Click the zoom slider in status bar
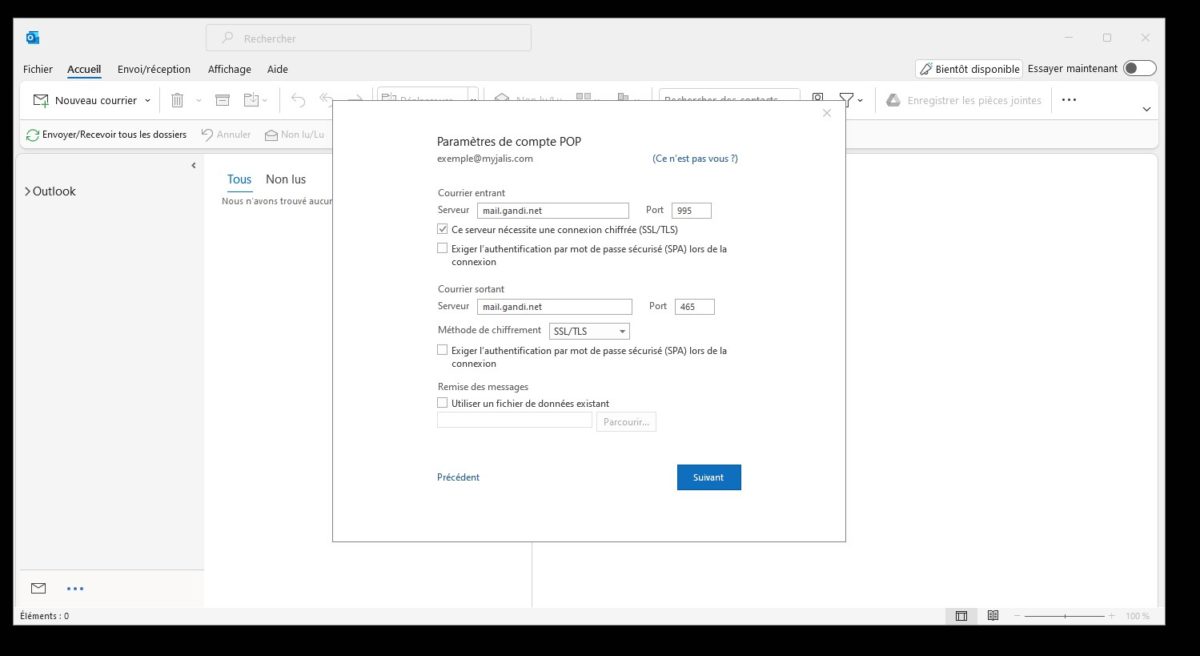This screenshot has height=656, width=1200. [1064, 616]
